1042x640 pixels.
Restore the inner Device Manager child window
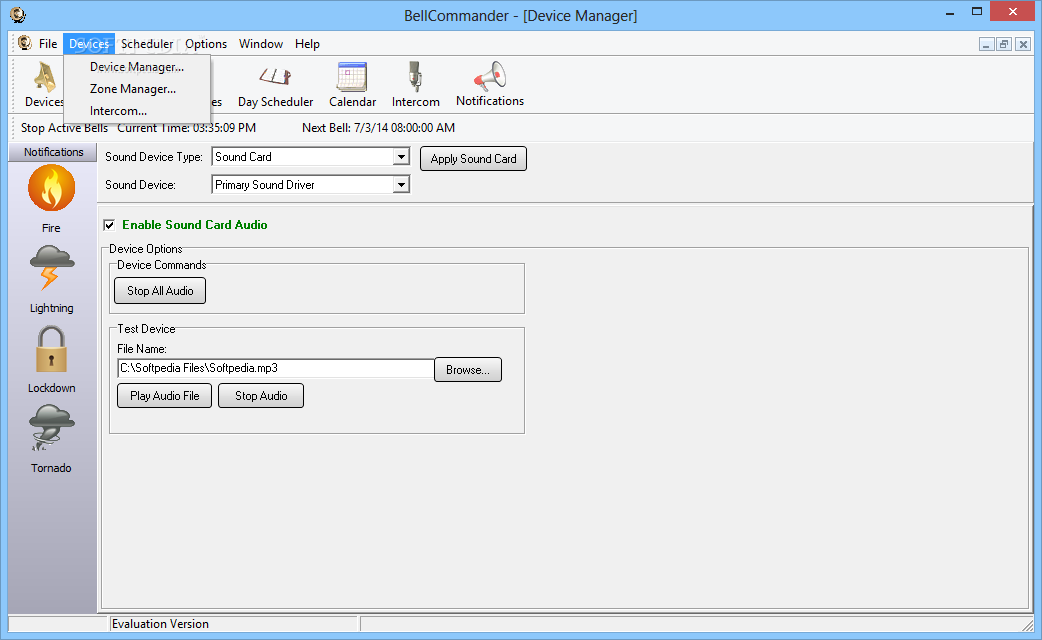1004,45
